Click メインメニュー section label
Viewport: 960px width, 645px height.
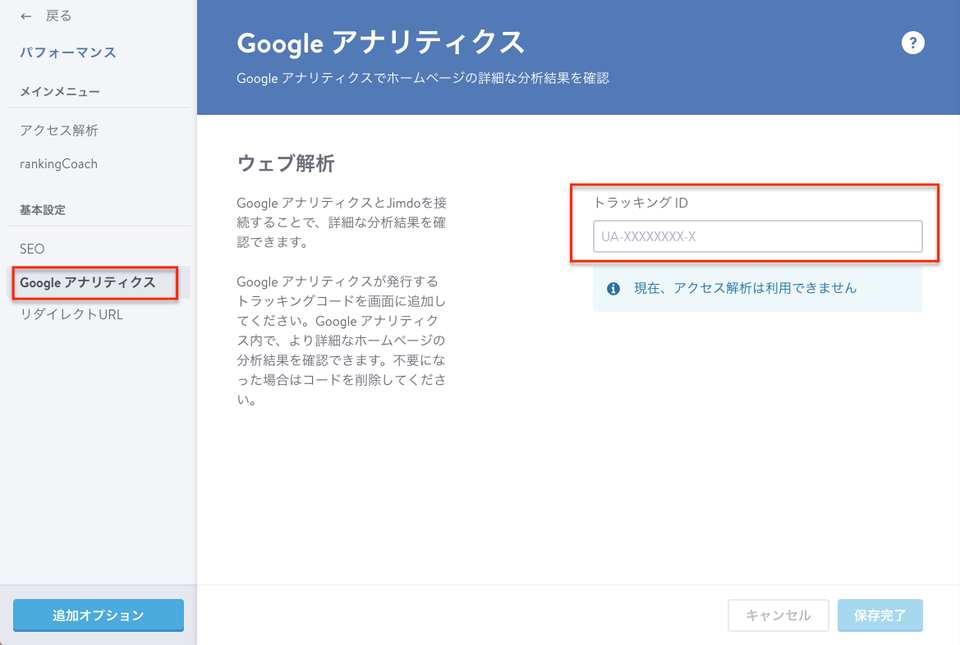pos(60,92)
